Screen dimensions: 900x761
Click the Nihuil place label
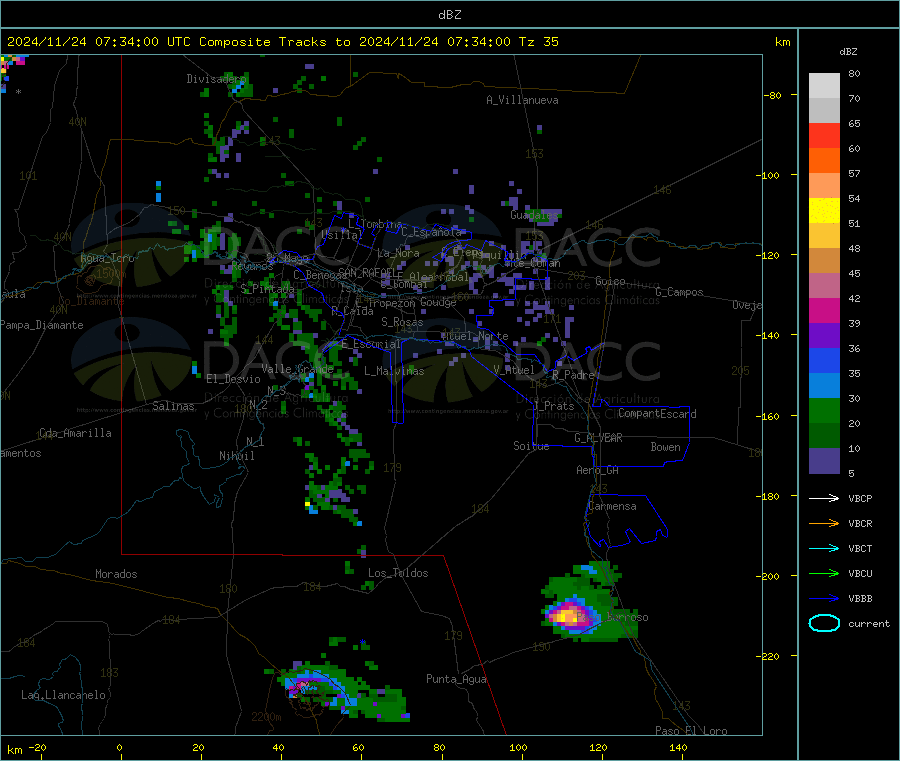click(x=237, y=456)
